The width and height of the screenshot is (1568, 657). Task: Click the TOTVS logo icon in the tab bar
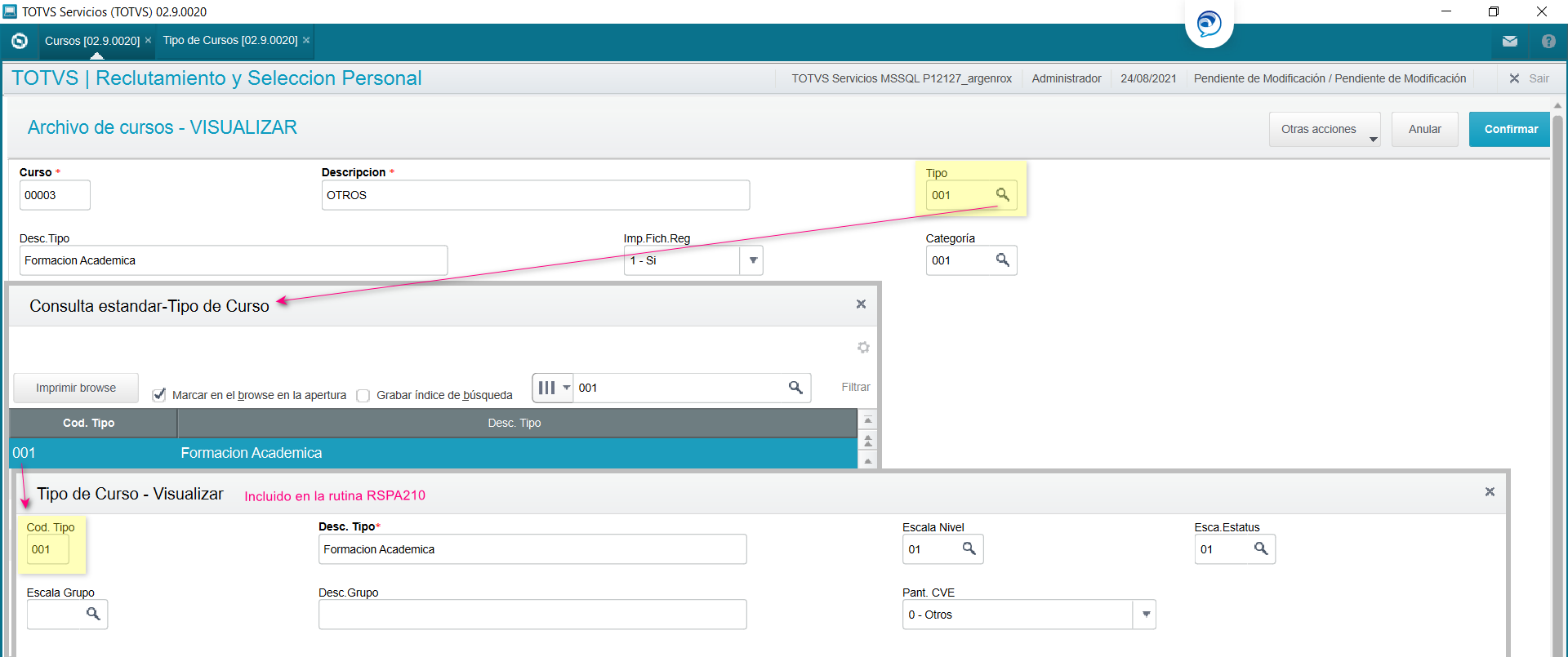coord(20,41)
